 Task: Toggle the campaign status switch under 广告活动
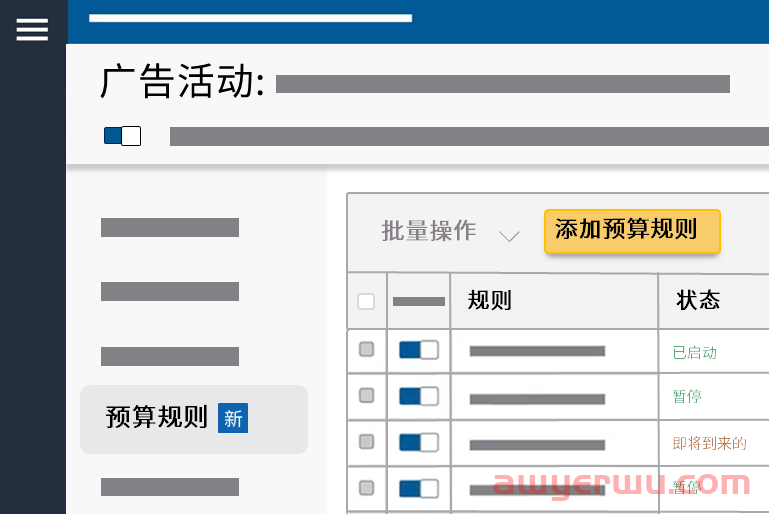(x=123, y=136)
